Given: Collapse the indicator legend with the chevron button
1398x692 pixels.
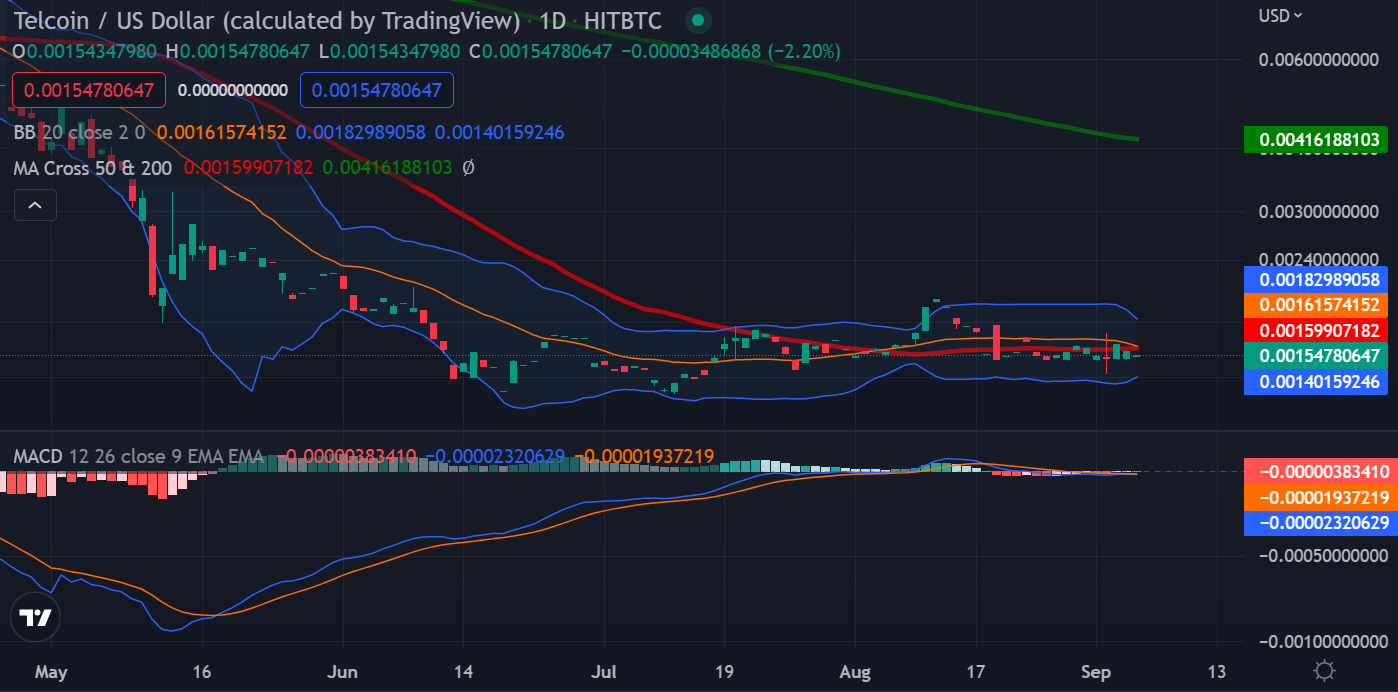Looking at the screenshot, I should 35,205.
